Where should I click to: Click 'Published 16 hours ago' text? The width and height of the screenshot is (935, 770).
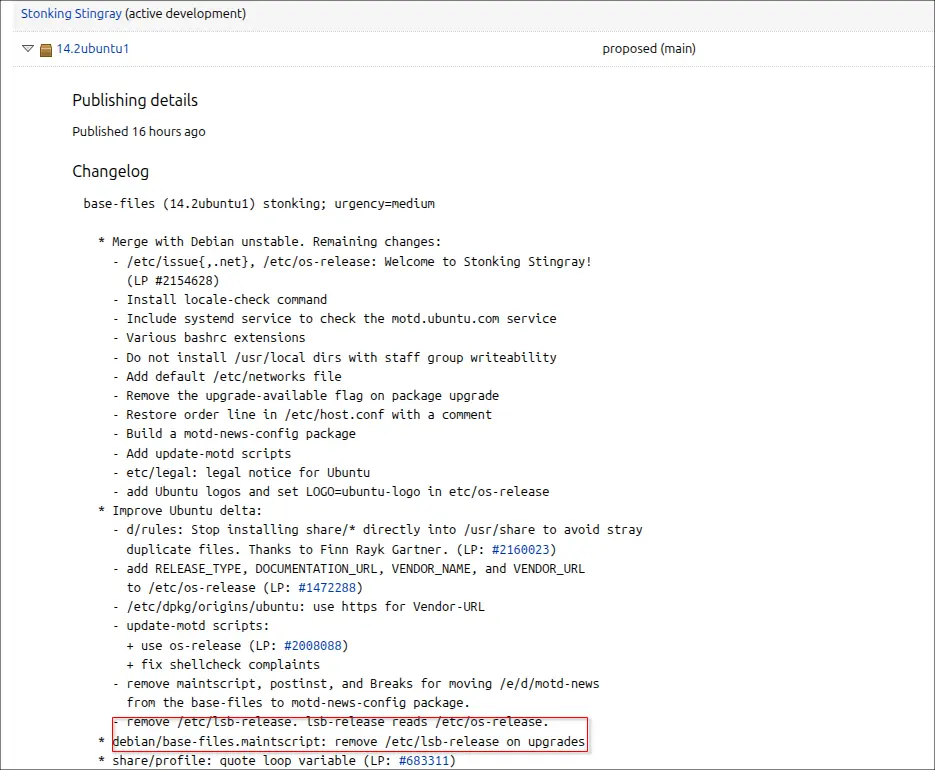pyautogui.click(x=138, y=131)
